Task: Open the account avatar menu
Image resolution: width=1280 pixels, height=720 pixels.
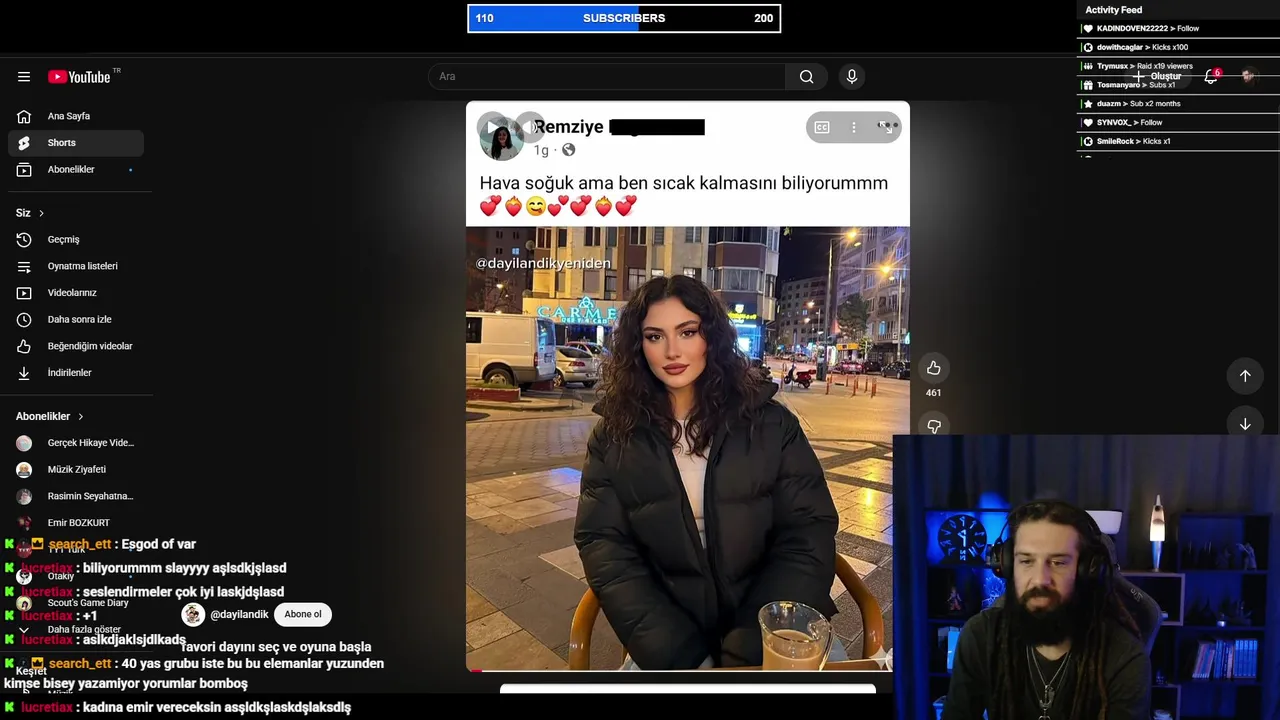Action: pos(1247,77)
